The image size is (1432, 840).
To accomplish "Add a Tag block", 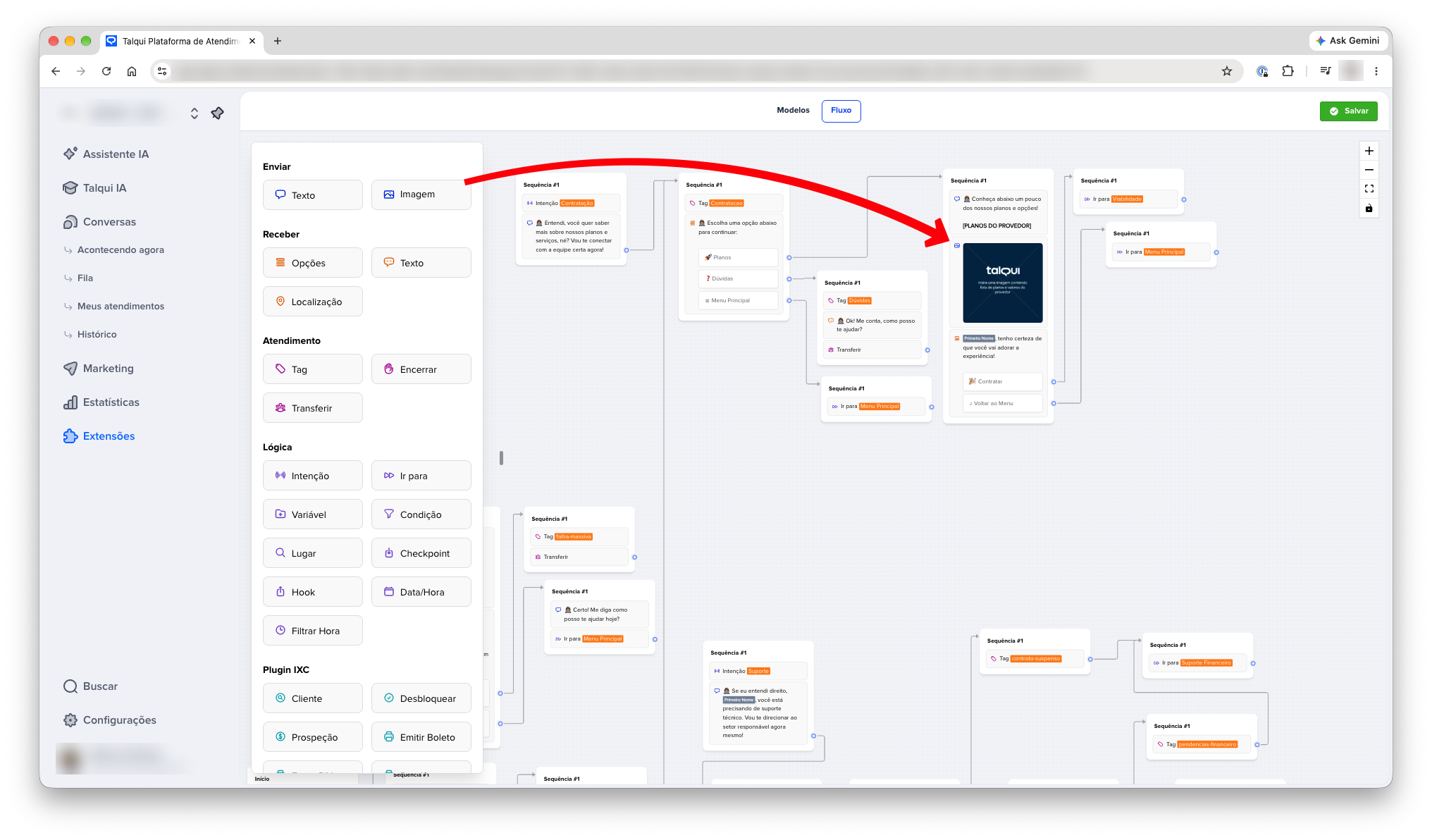I will [x=313, y=369].
